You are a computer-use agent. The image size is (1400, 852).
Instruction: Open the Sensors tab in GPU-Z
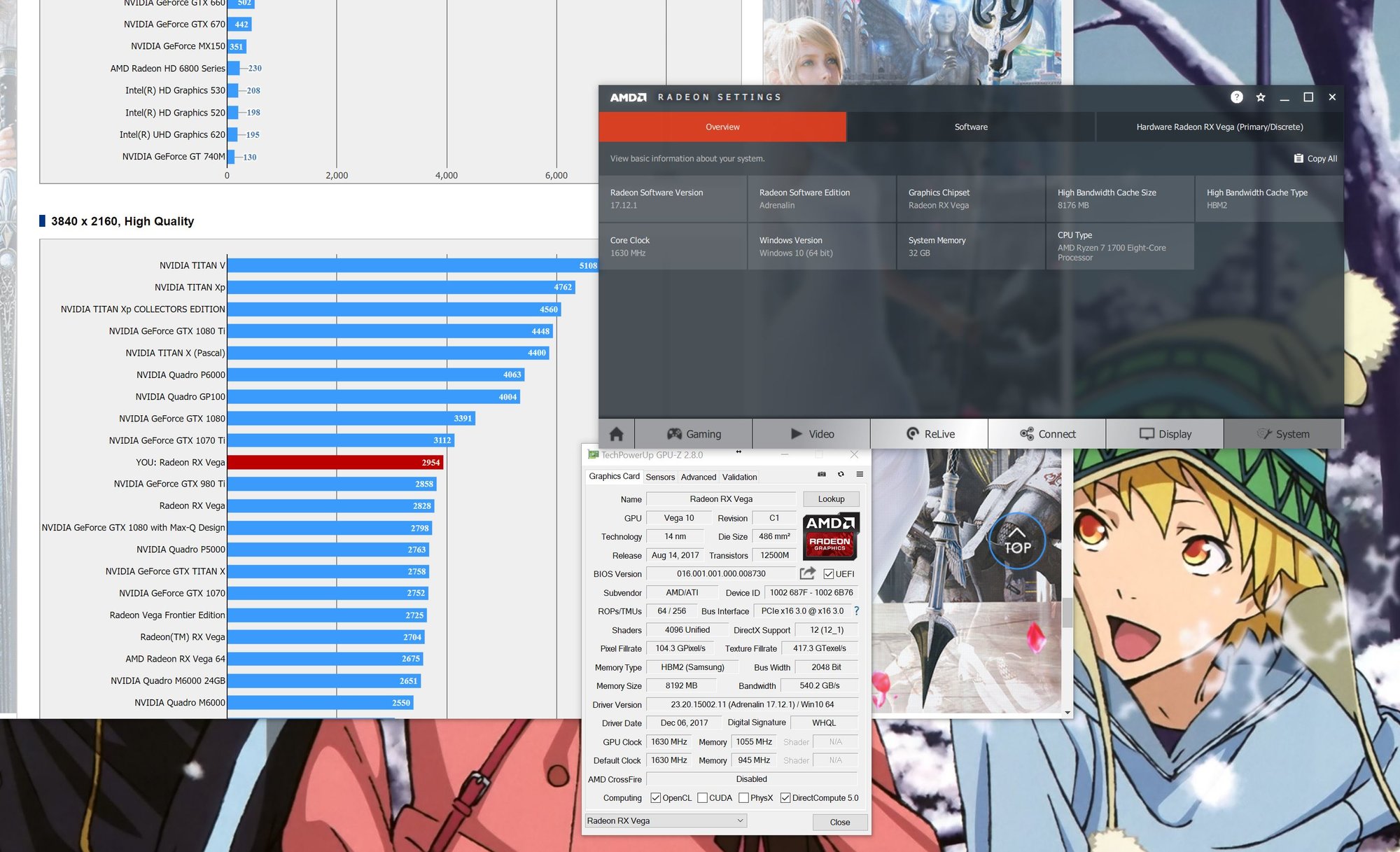[660, 477]
